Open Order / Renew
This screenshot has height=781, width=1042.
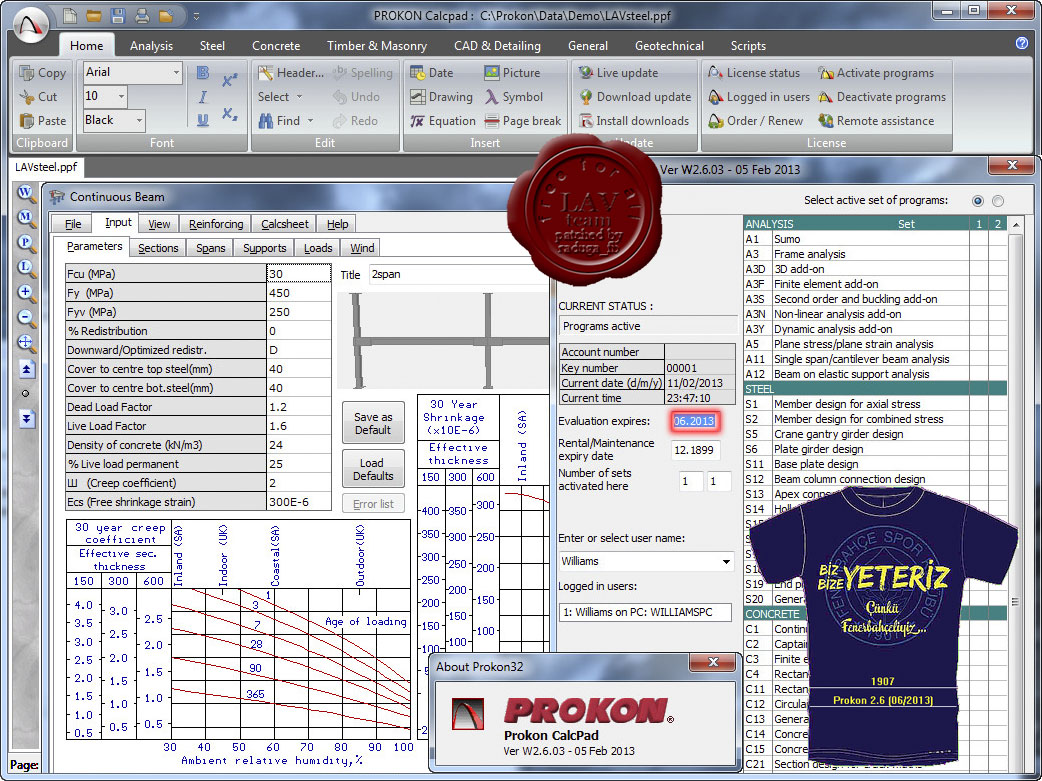pos(756,121)
